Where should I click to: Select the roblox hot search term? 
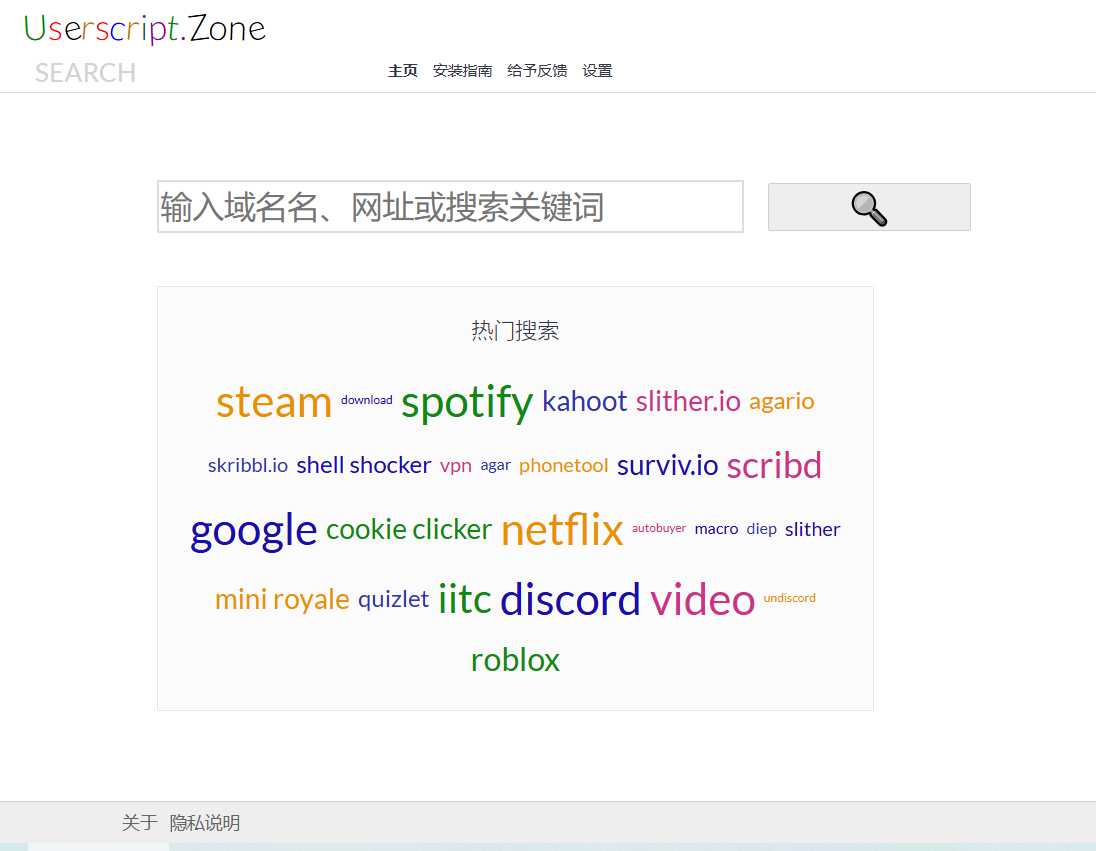pos(515,659)
